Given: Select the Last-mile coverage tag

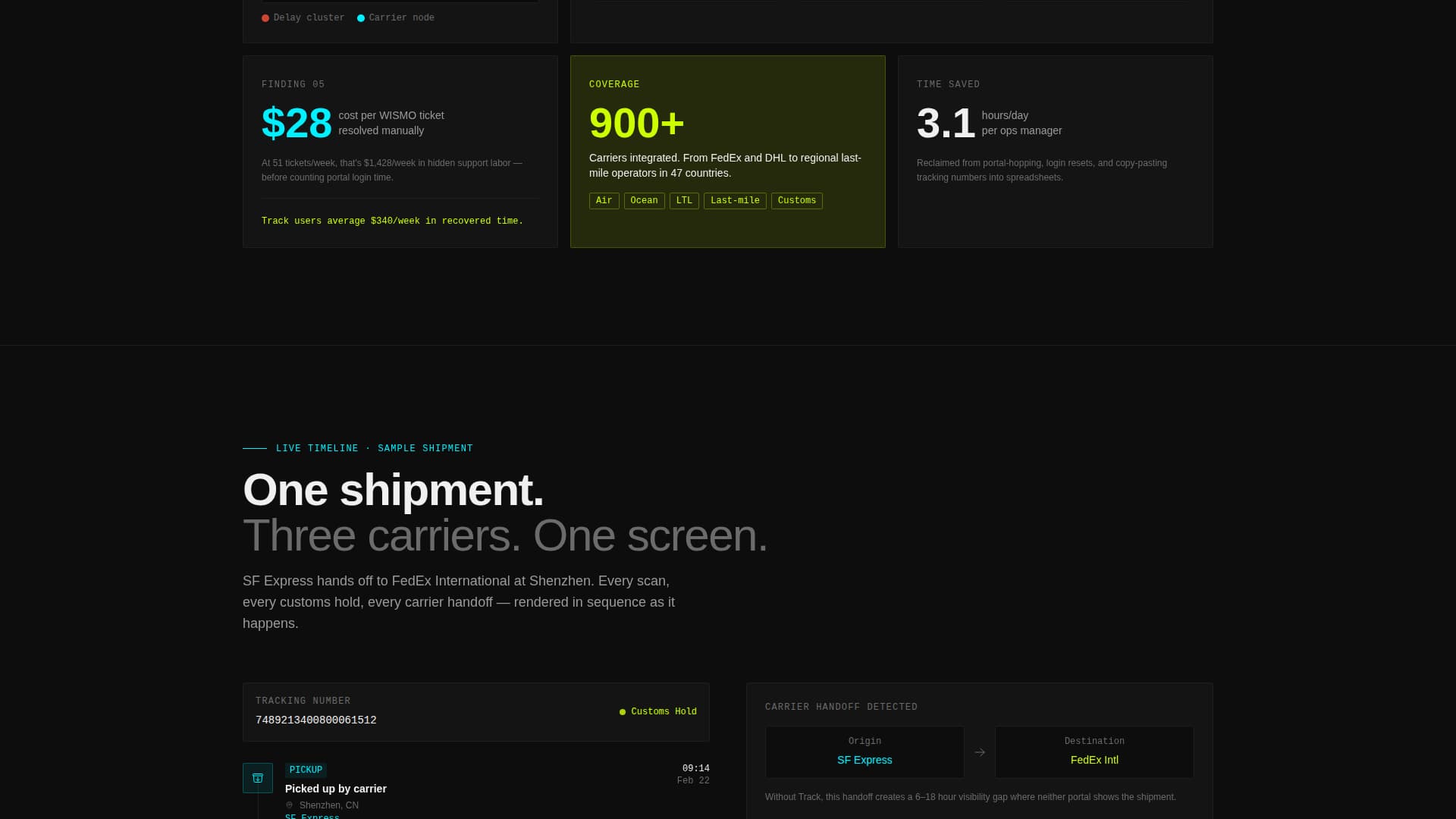Looking at the screenshot, I should pyautogui.click(x=735, y=201).
